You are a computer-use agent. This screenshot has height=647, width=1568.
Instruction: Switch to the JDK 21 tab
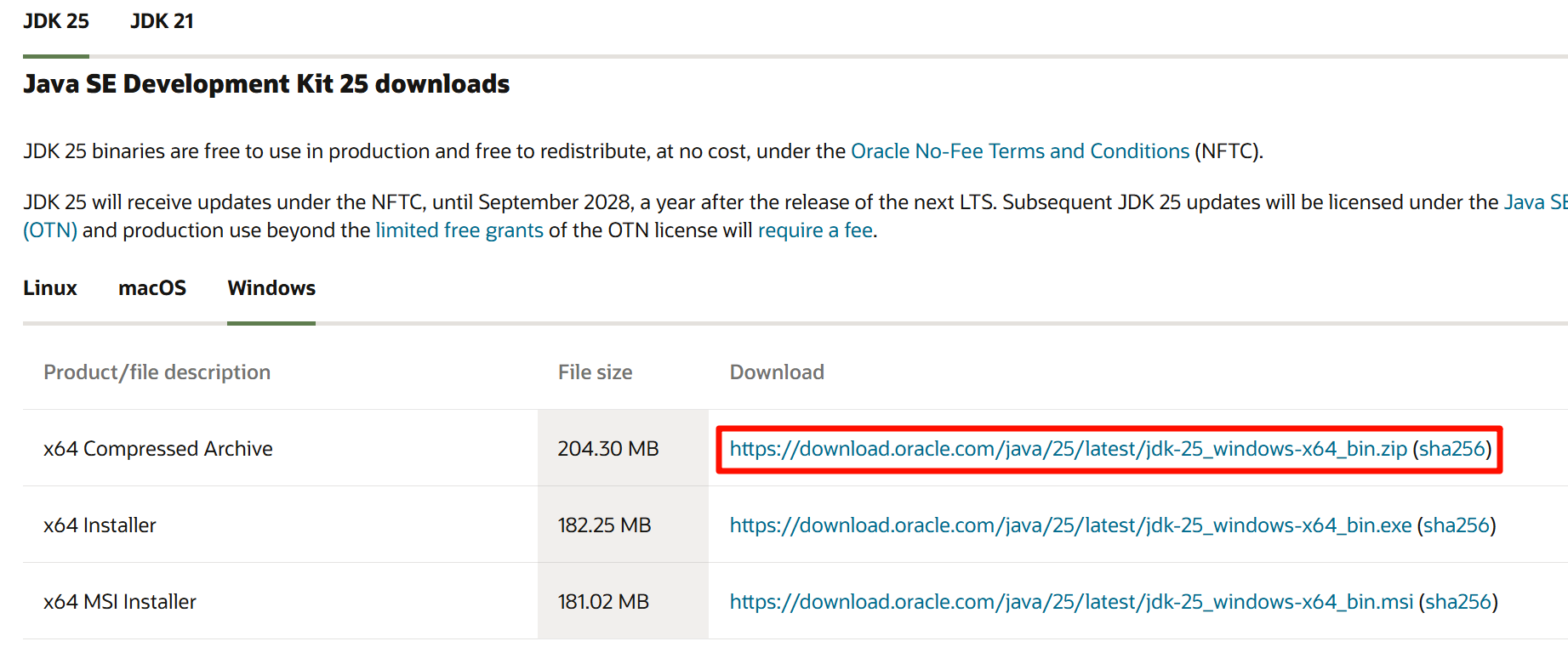tap(162, 21)
